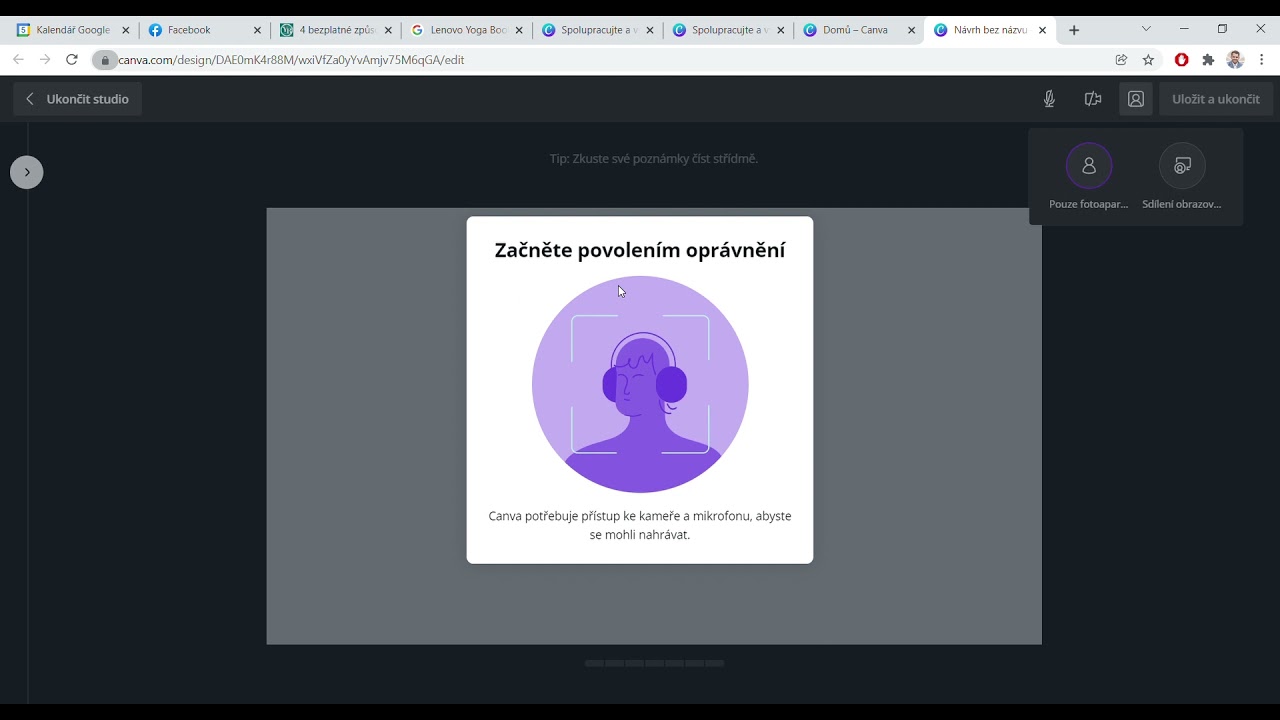This screenshot has height=720, width=1280.
Task: Close the Kalendář Google tab
Action: pyautogui.click(x=126, y=31)
